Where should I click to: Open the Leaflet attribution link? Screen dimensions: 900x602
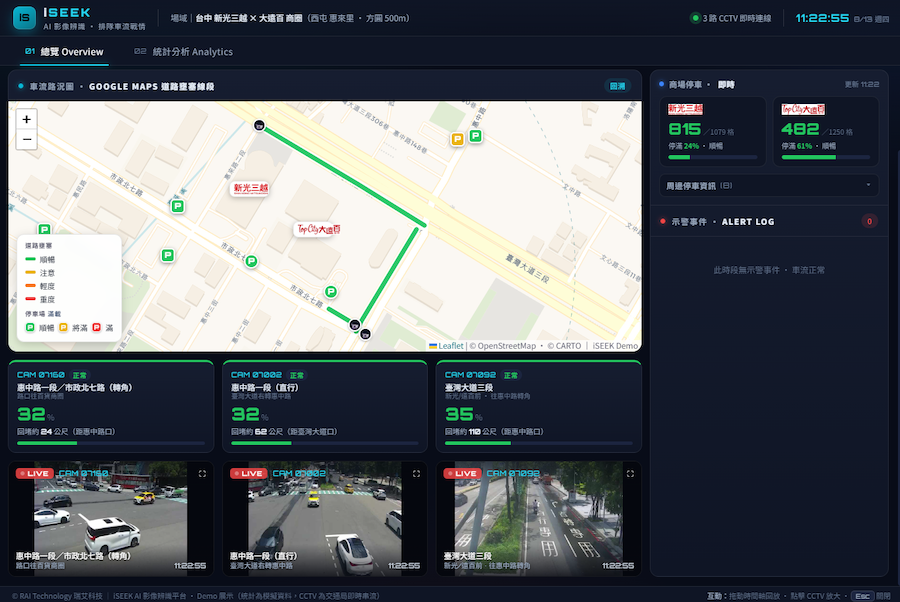tap(446, 346)
